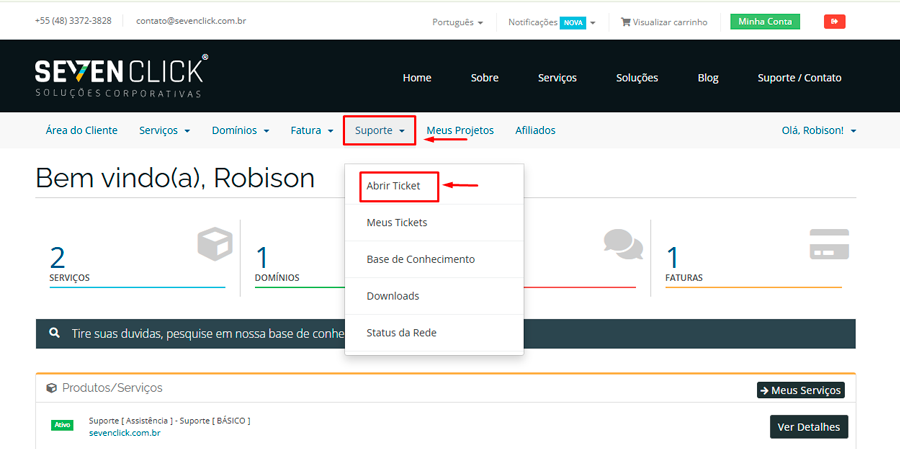The image size is (900, 449).
Task: Click the services box icon
Action: [214, 244]
